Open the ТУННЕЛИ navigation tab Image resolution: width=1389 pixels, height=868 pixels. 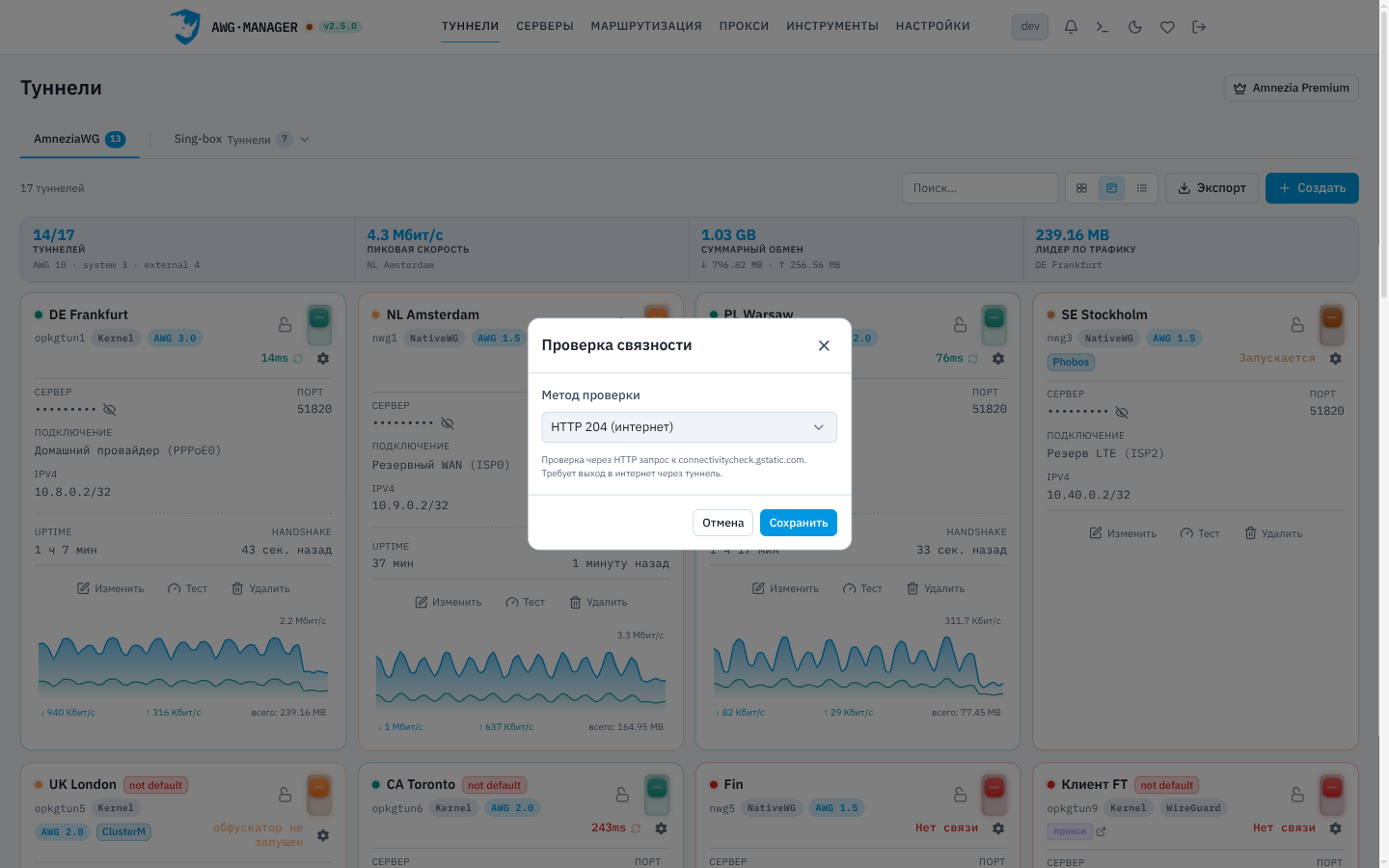(471, 26)
